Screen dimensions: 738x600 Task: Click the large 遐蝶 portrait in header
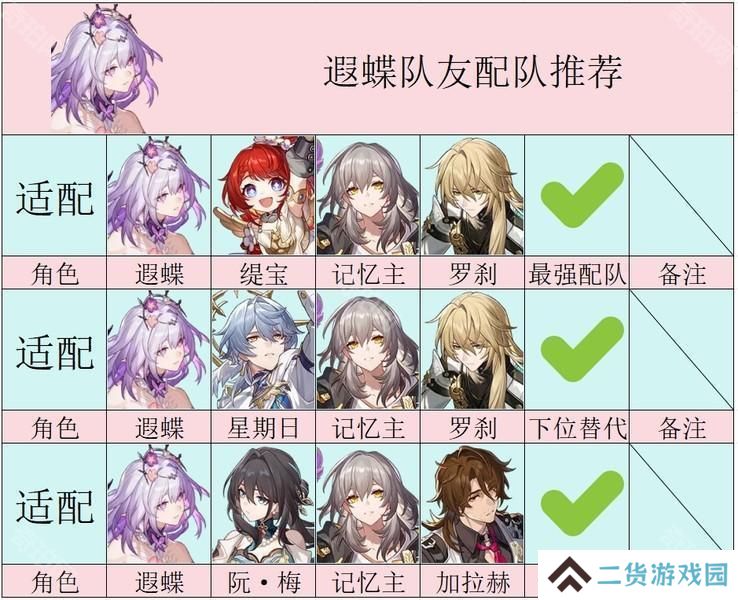tap(107, 69)
